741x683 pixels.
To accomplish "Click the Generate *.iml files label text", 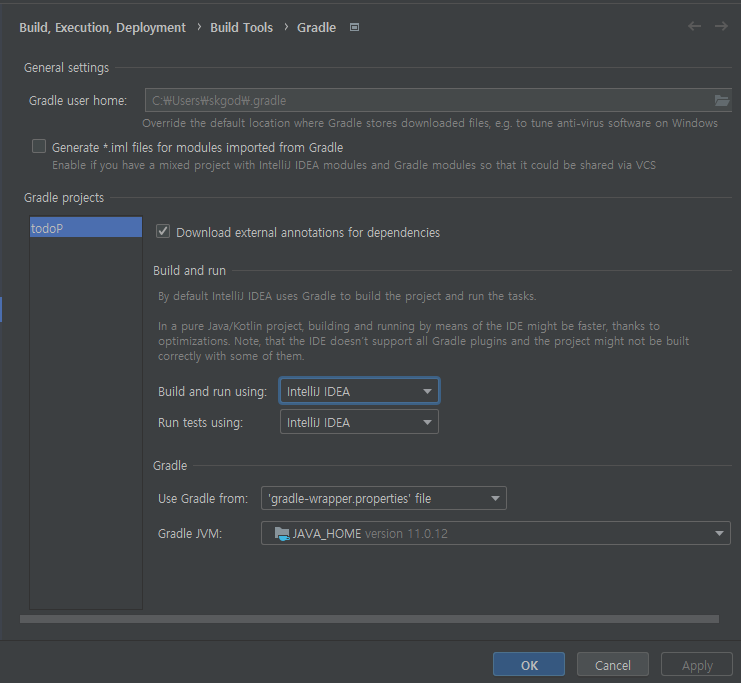I will (198, 147).
